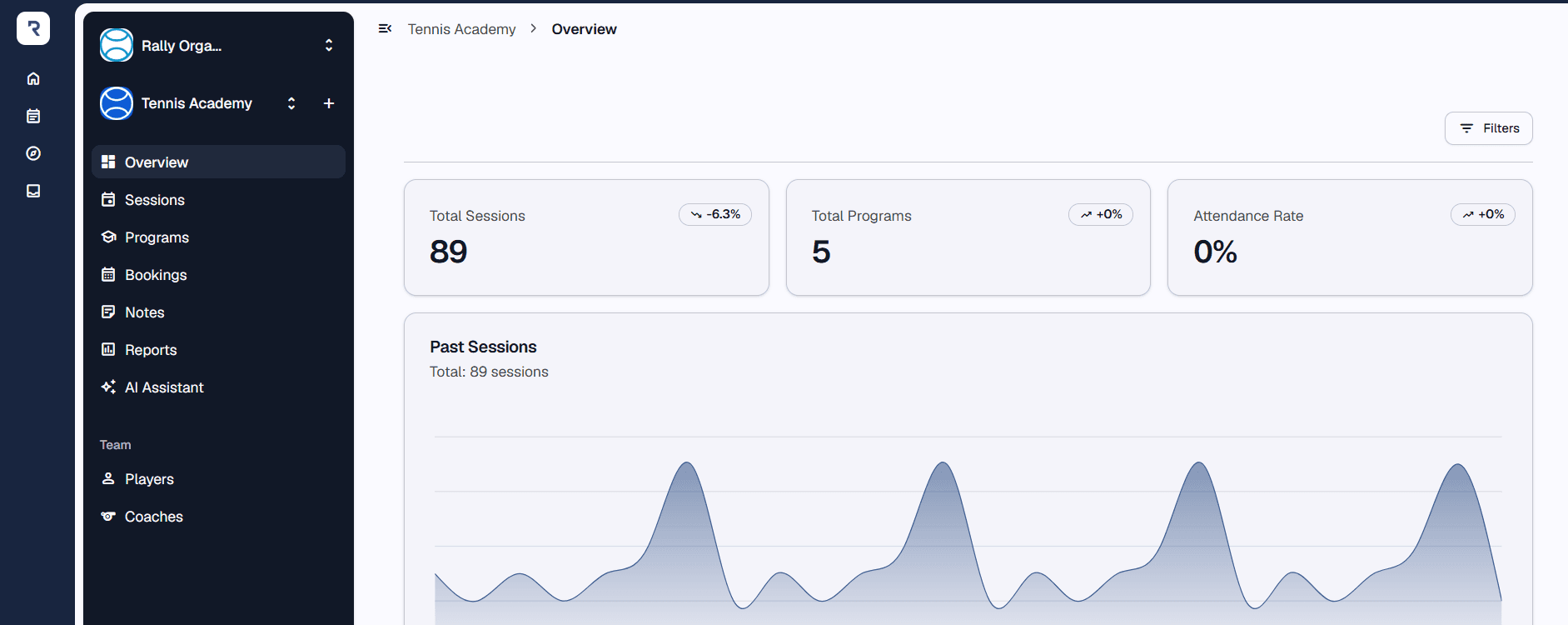Collapse the sidebar with the toggle icon
Screen dimensions: 1568x625
pyautogui.click(x=385, y=28)
